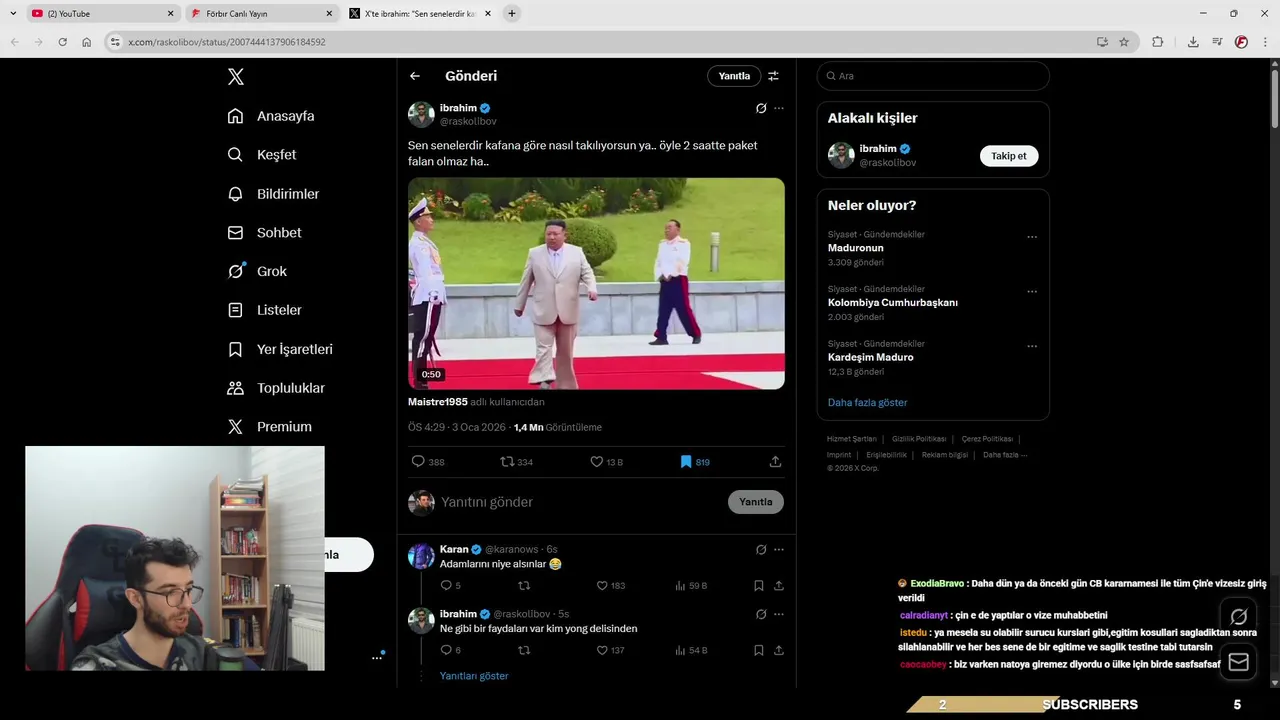This screenshot has height=720, width=1280.
Task: Open Maistre1985 source user link
Action: pos(437,402)
